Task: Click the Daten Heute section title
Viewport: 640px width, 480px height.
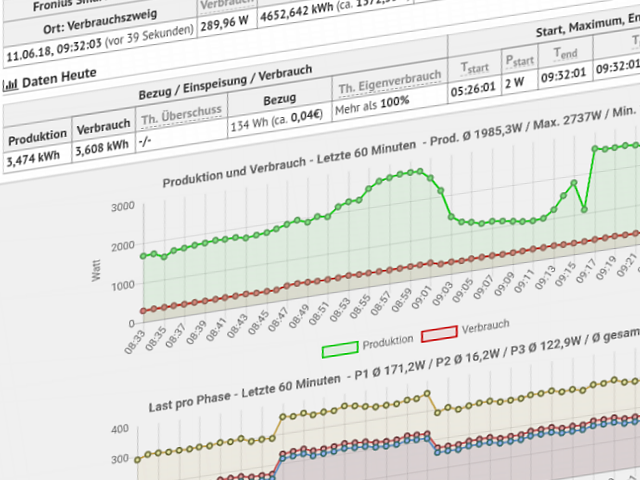Action: 59,78
